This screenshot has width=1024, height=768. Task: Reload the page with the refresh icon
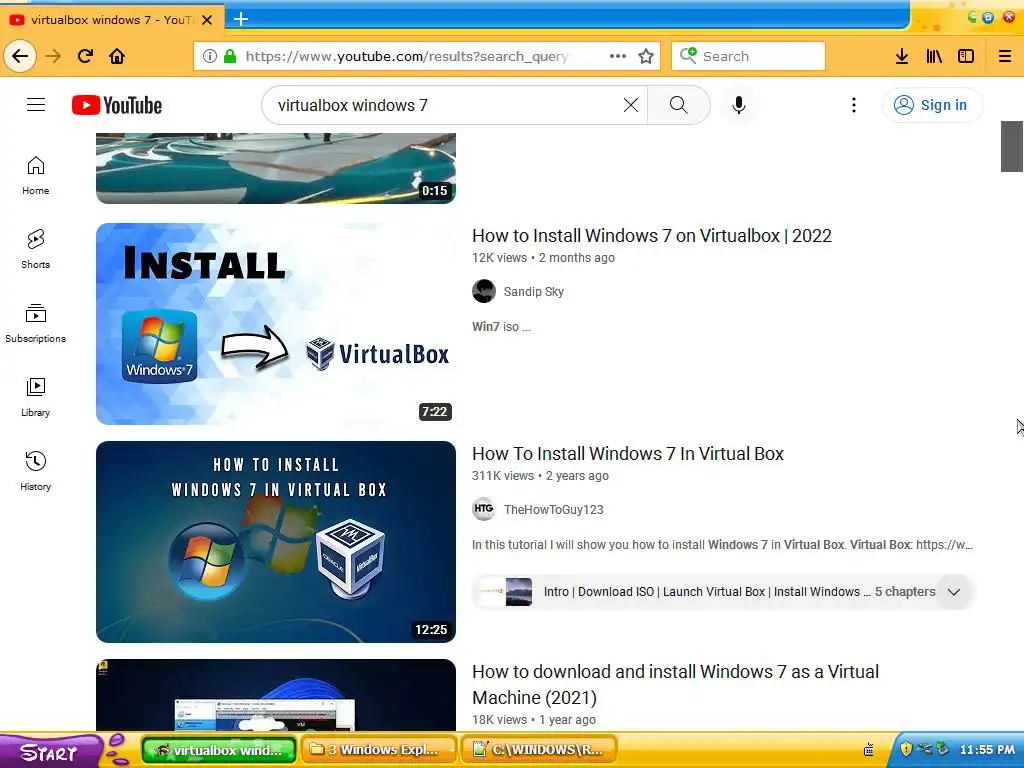[86, 56]
